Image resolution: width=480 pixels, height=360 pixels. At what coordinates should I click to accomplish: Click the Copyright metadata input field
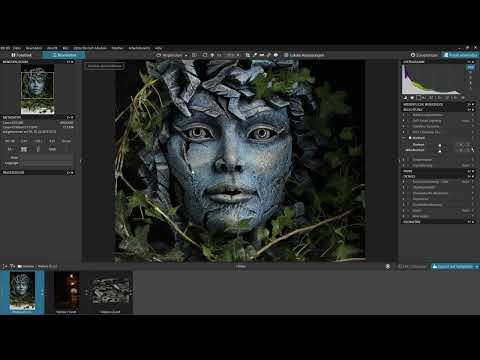point(48,163)
